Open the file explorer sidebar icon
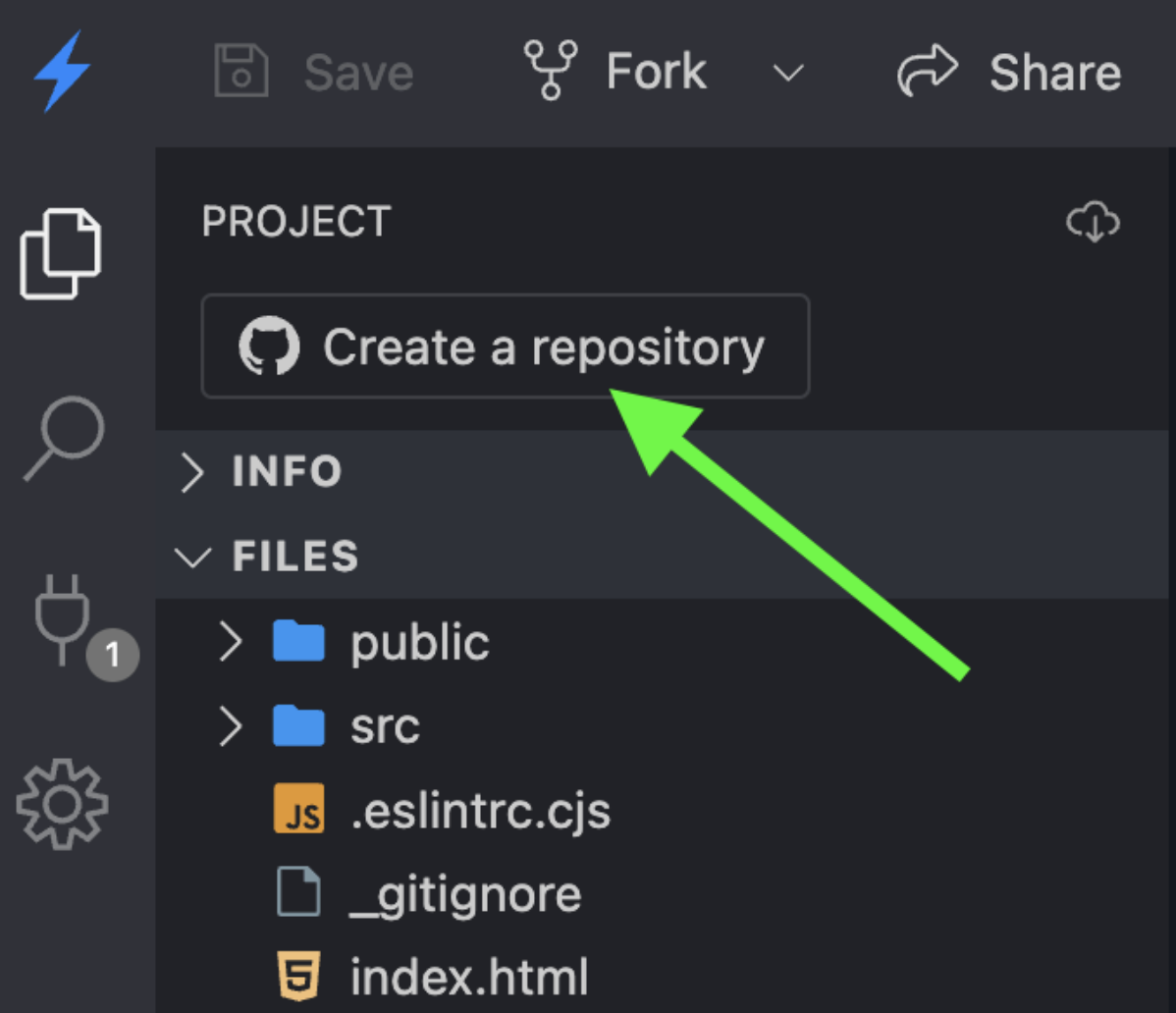The width and height of the screenshot is (1176, 1013). click(x=60, y=253)
